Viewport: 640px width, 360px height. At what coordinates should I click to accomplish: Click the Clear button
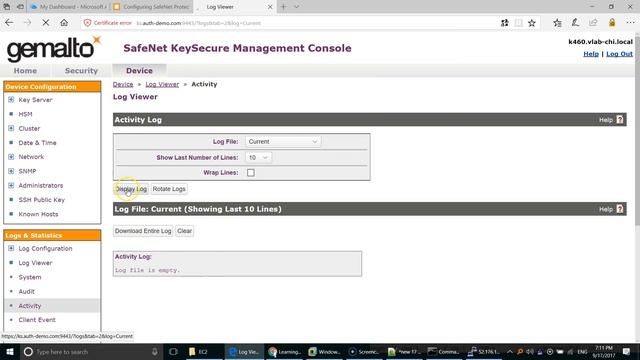(x=184, y=231)
